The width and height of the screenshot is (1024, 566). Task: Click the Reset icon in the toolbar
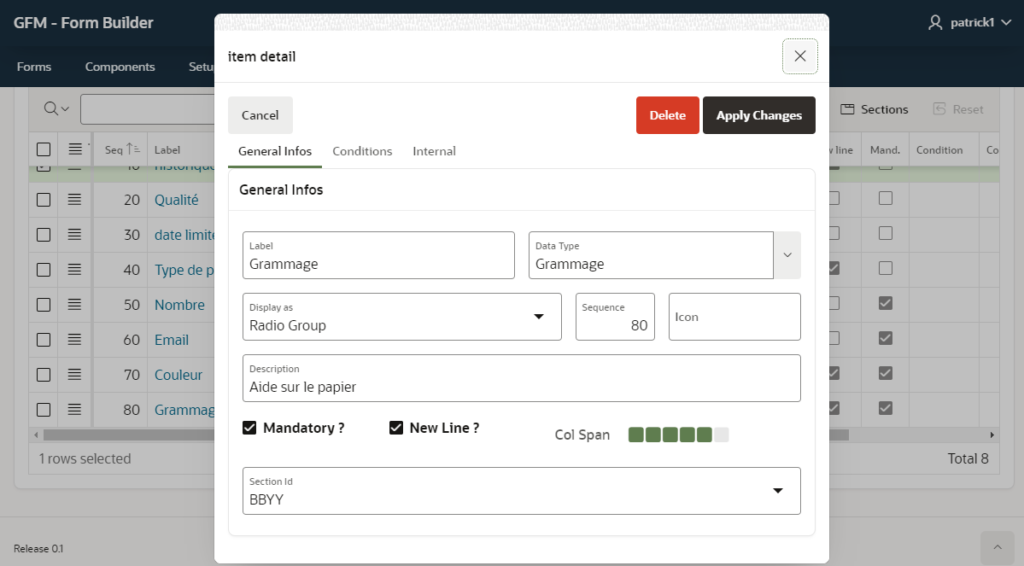939,109
